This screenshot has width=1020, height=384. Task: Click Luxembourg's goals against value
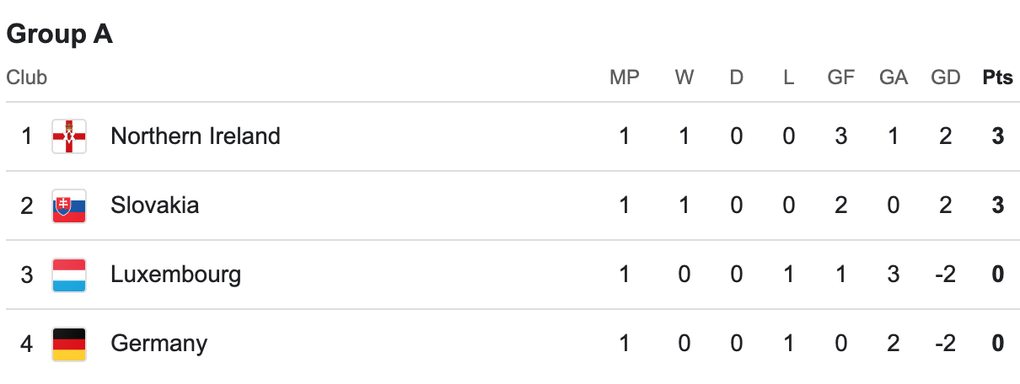(893, 274)
